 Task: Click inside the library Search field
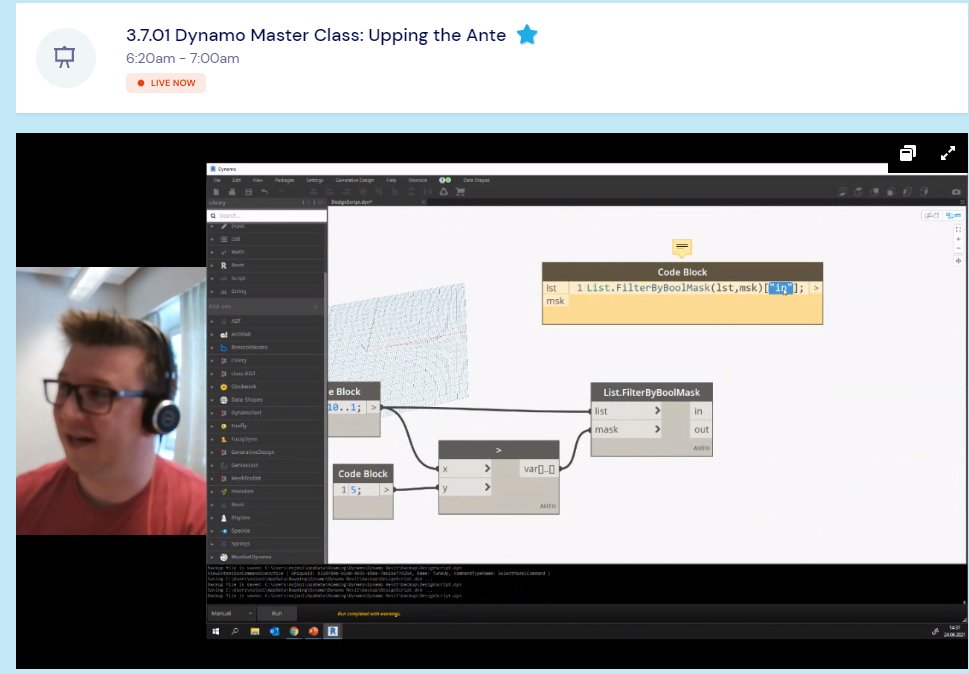click(267, 216)
